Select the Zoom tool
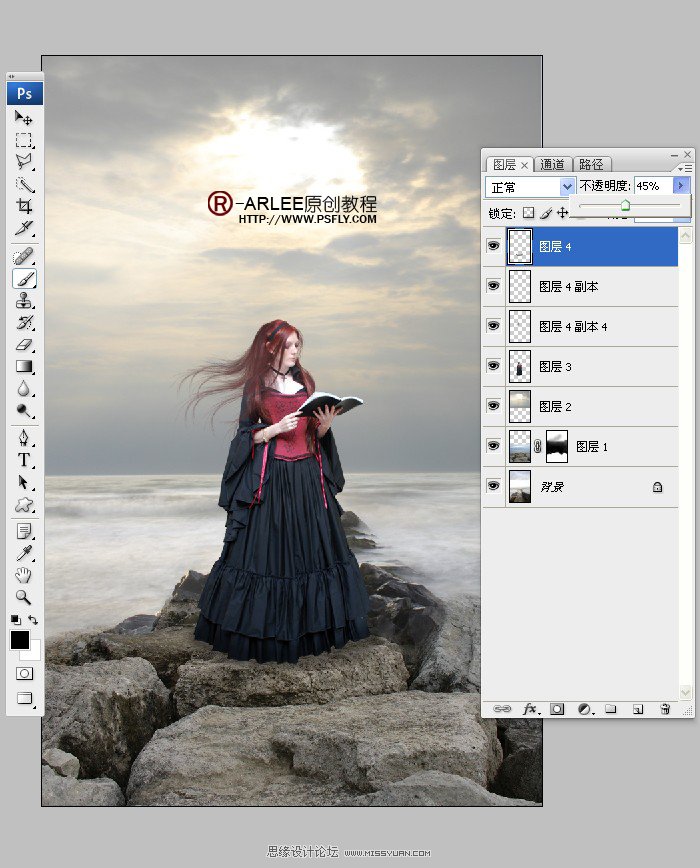 pyautogui.click(x=23, y=597)
